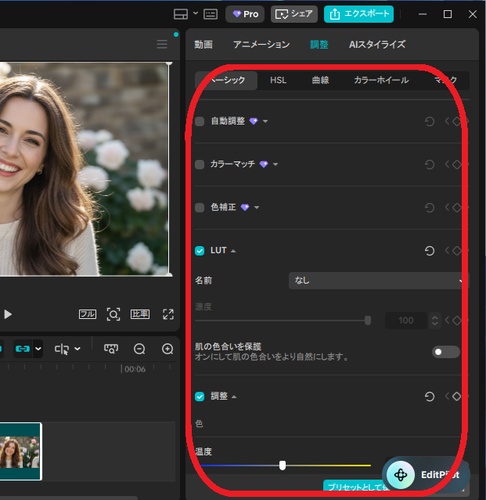Uncheck the LUT checkbox
Viewport: 486px width, 500px height.
coord(200,251)
